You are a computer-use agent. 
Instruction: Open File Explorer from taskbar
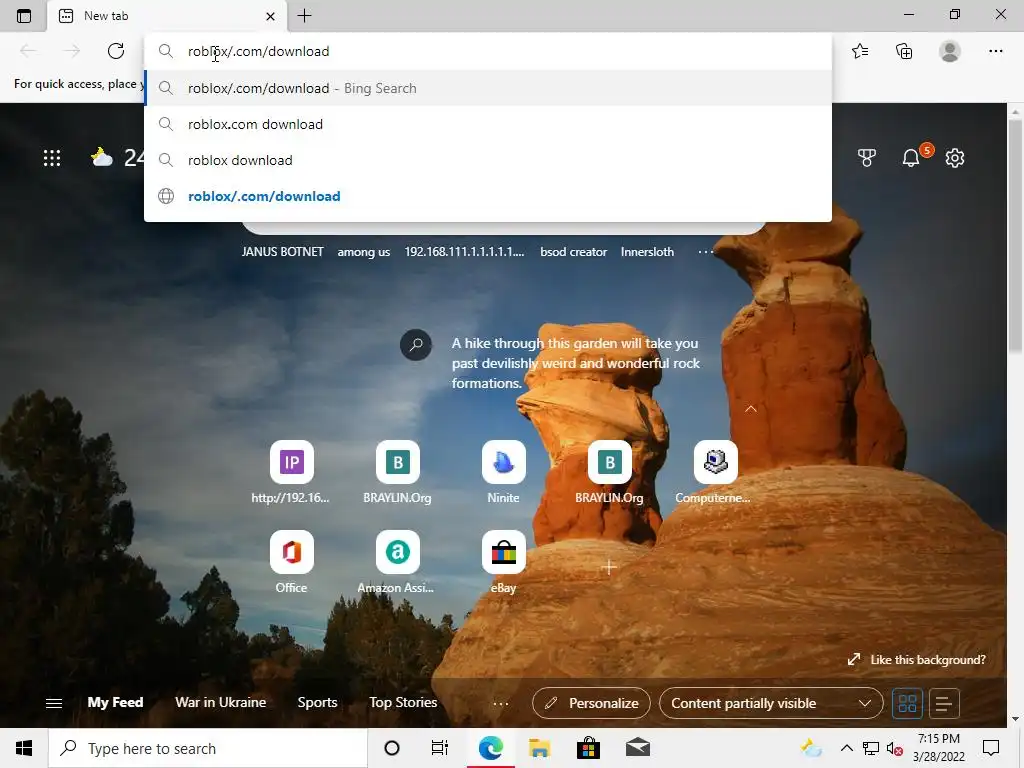point(539,748)
